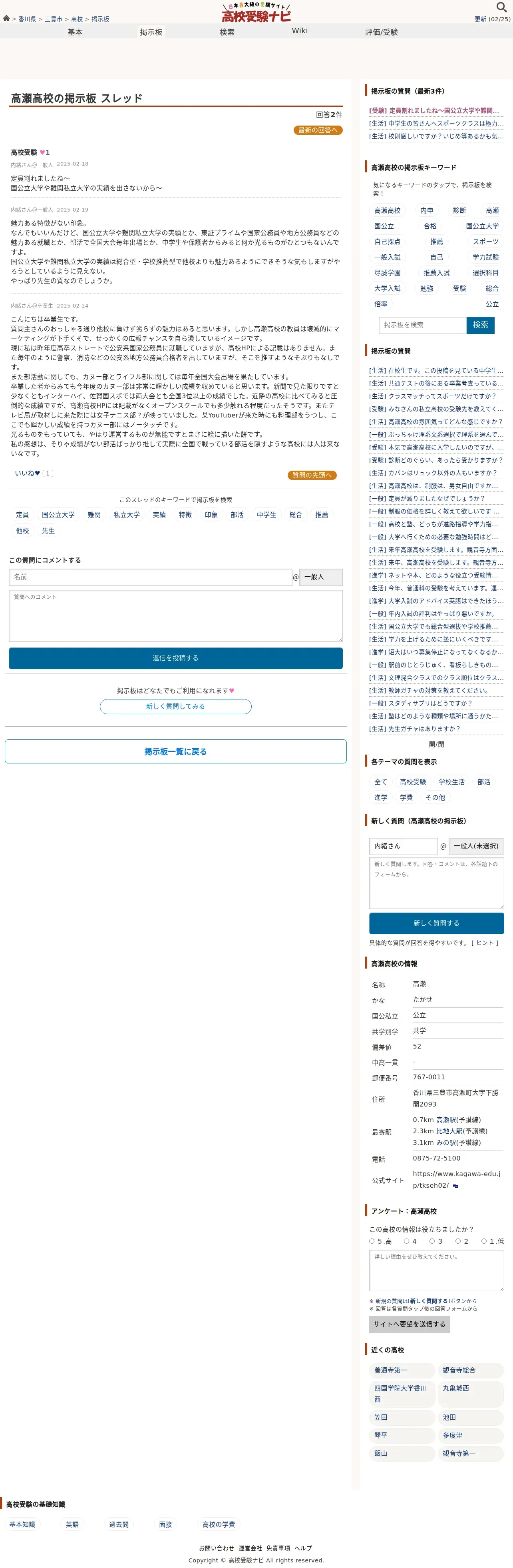Like the post with いいね heart

click(27, 473)
